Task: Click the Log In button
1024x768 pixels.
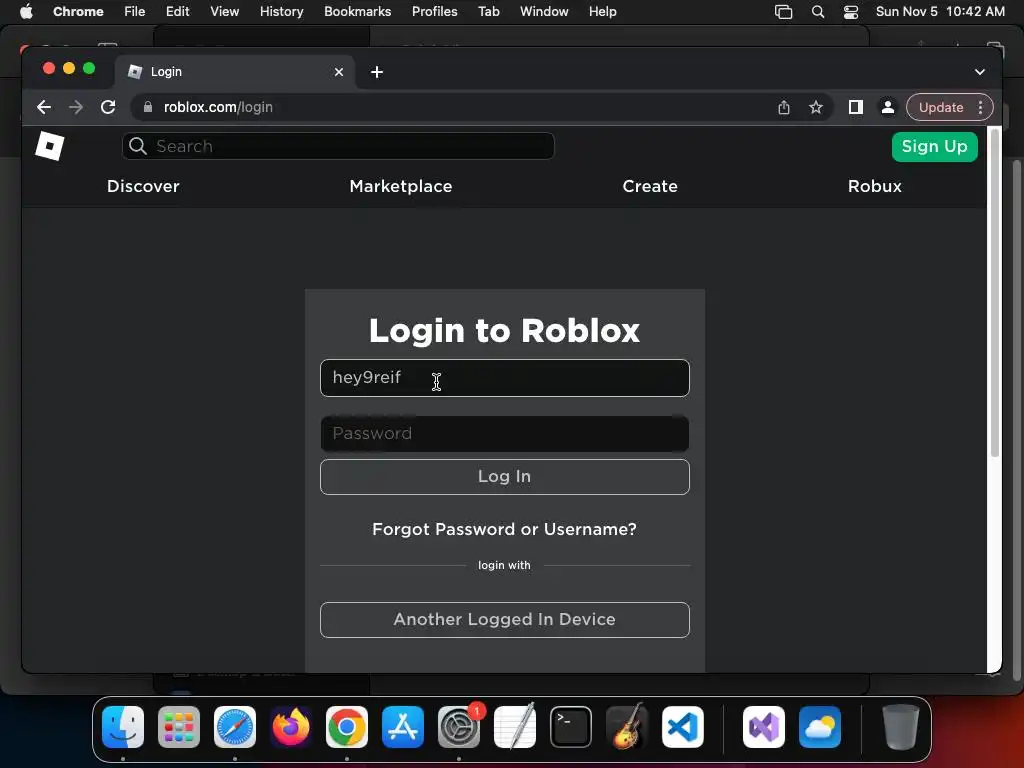Action: 505,477
